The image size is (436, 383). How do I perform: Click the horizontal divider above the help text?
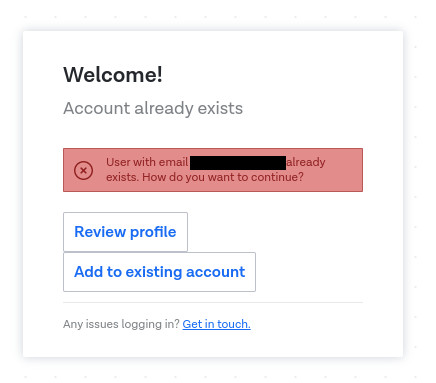(213, 303)
